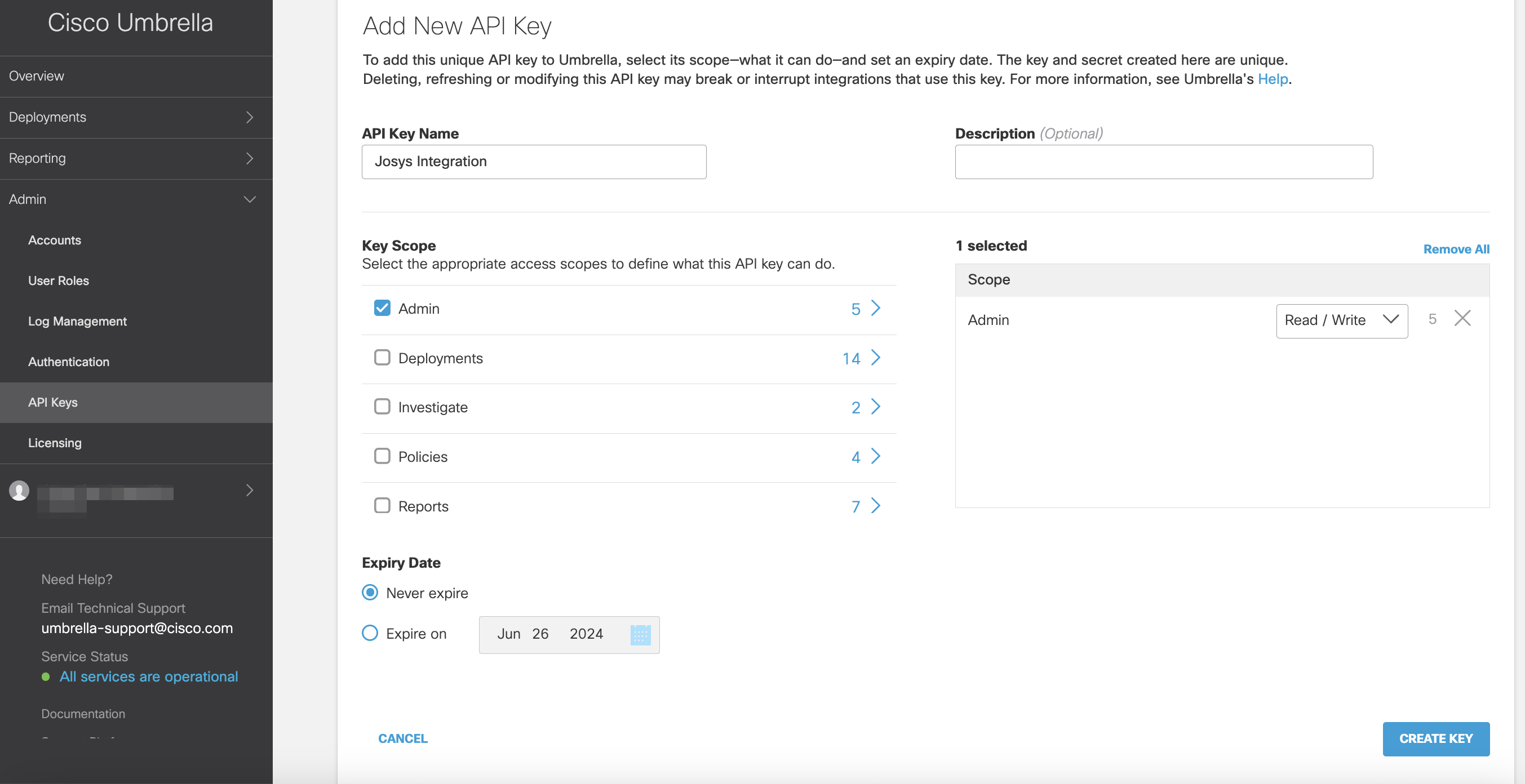This screenshot has height=784, width=1525.
Task: Expand Policies scope details arrow
Action: point(876,457)
